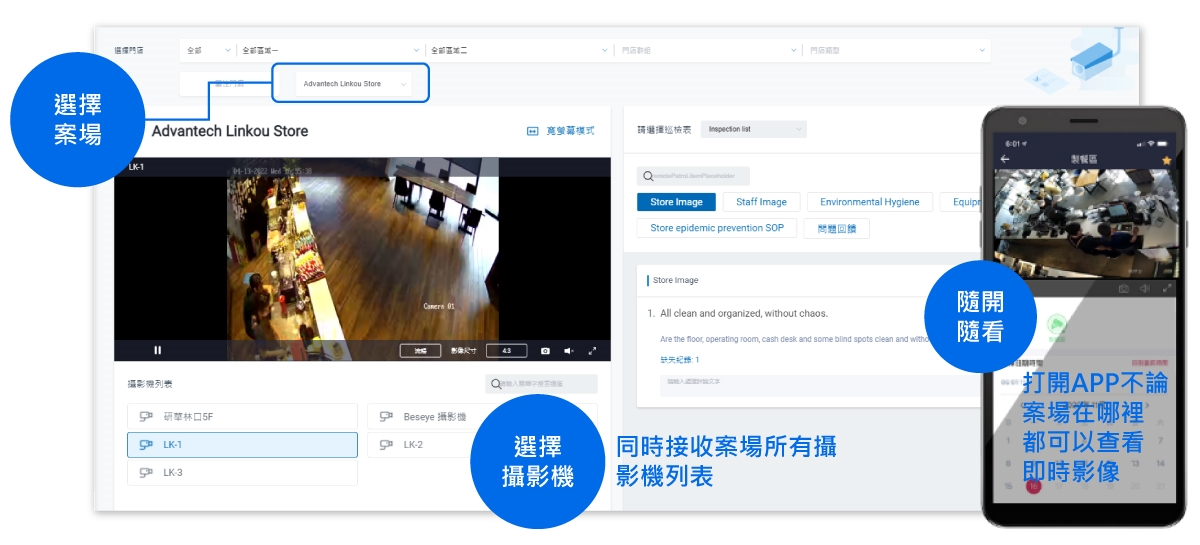Mute the video speaker icon
This screenshot has height=545, width=1200.
[569, 351]
